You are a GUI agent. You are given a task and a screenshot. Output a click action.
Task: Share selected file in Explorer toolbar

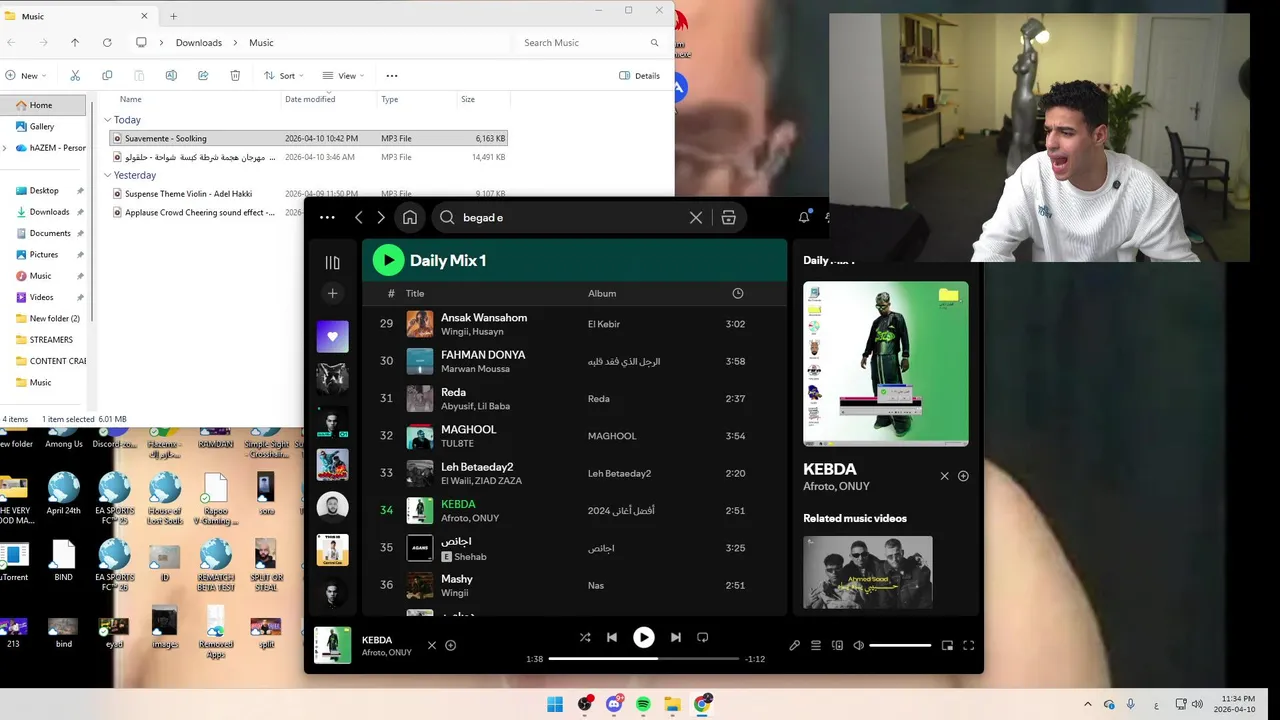click(203, 75)
